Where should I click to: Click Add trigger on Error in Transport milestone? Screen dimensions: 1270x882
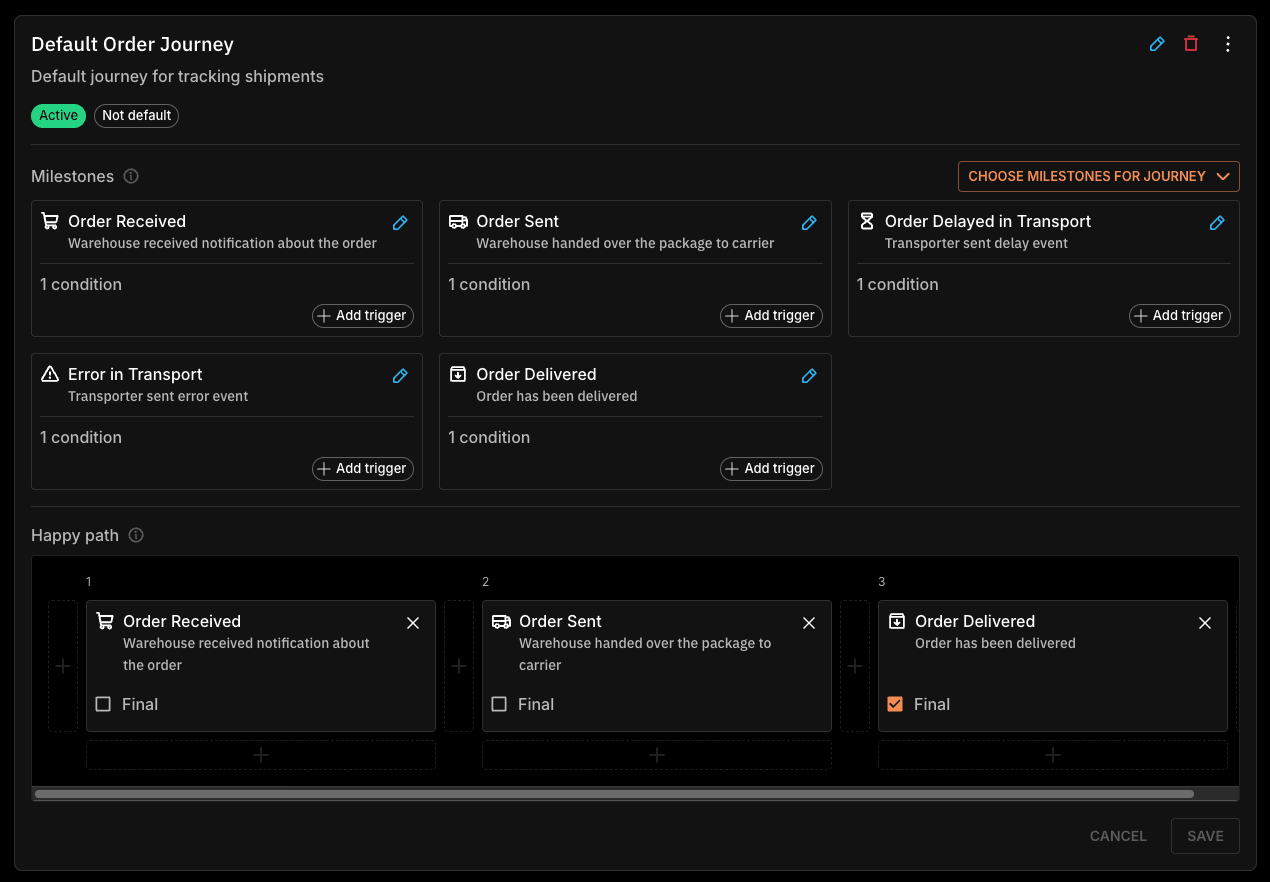click(362, 468)
